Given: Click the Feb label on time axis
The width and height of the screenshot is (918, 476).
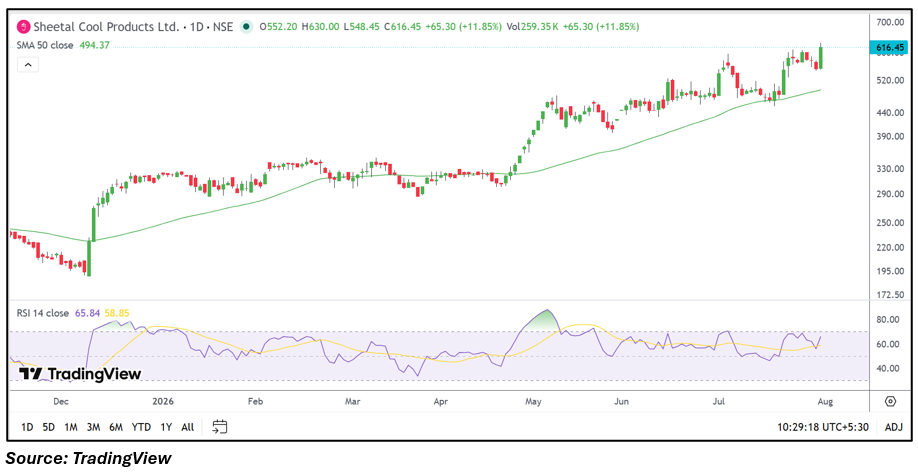Looking at the screenshot, I should [x=255, y=401].
